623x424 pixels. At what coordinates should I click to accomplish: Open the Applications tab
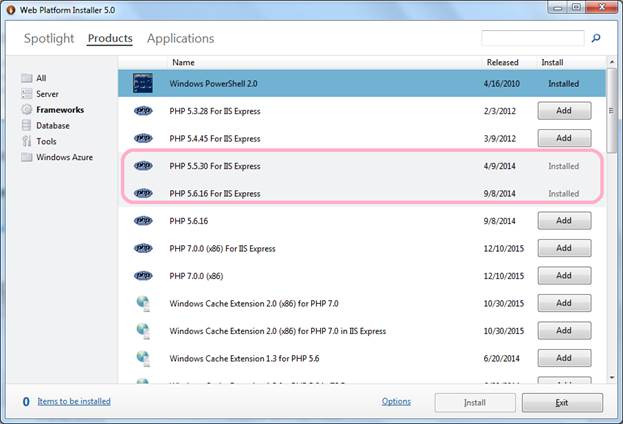point(180,39)
